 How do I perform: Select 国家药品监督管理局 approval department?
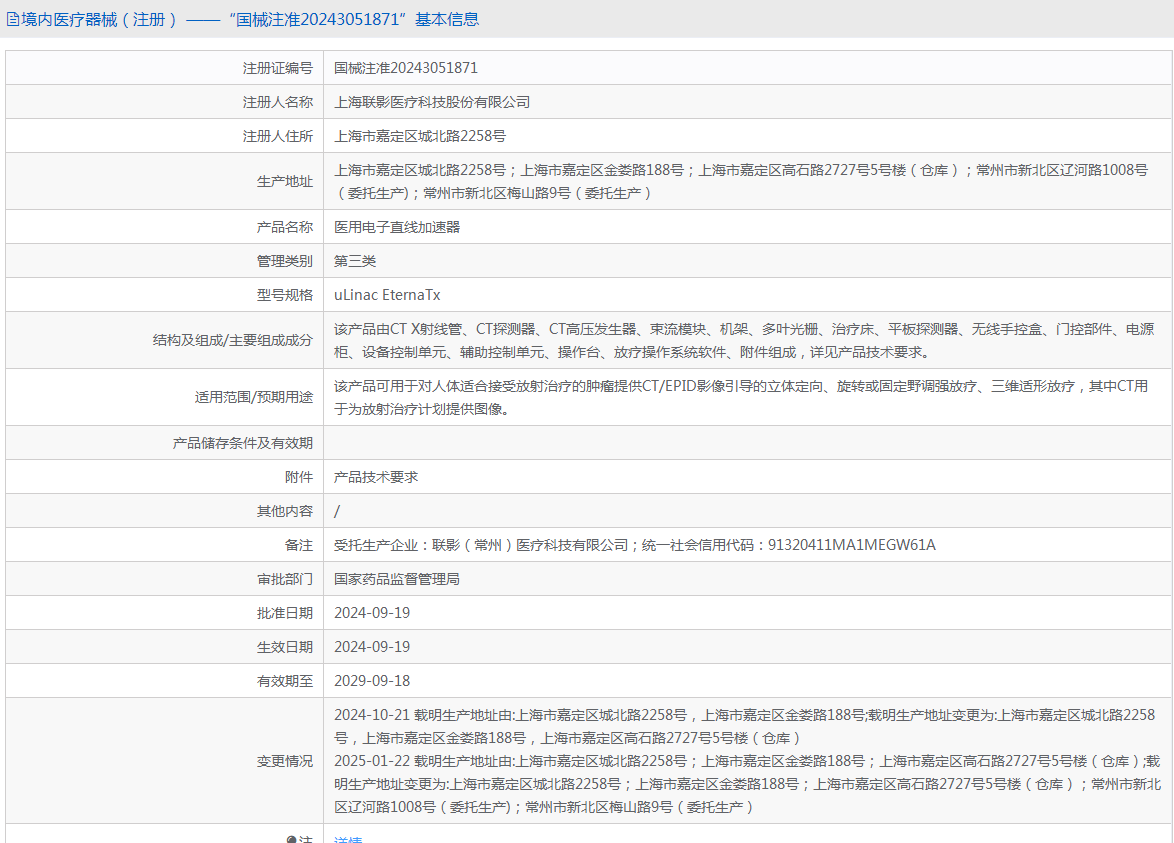coord(397,579)
